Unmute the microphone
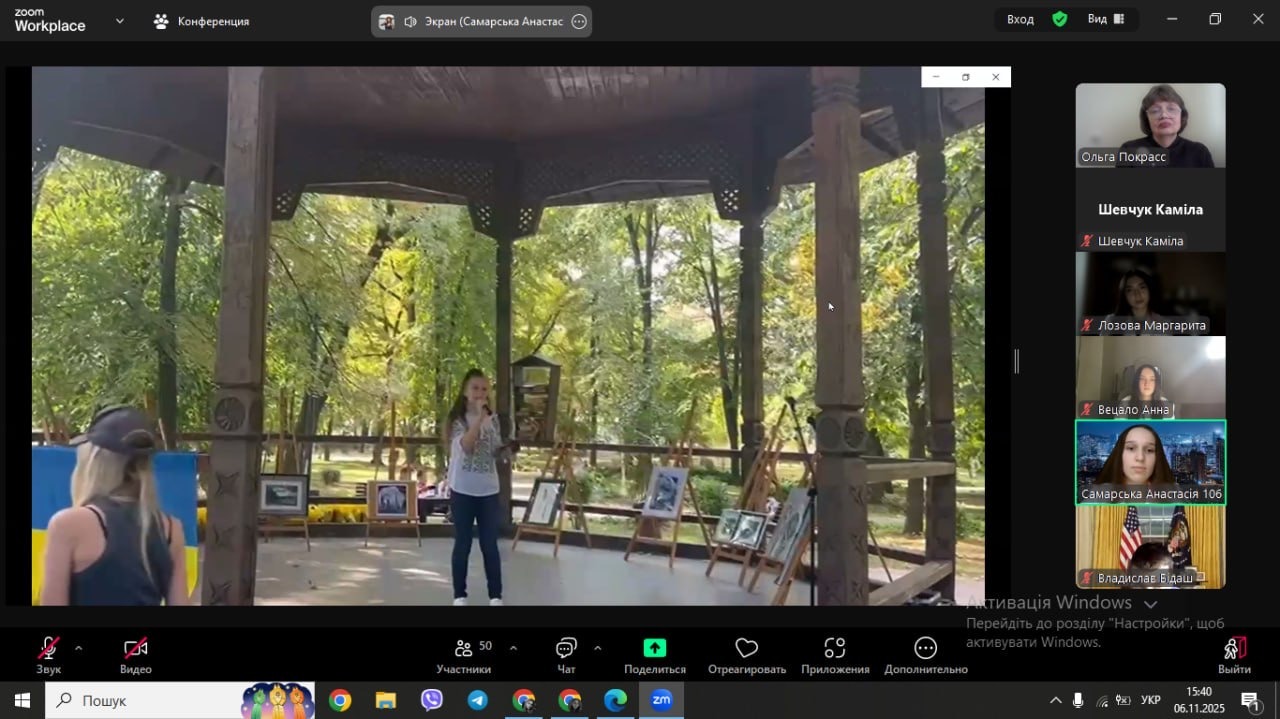Screen dimensions: 1280x719 48,648
